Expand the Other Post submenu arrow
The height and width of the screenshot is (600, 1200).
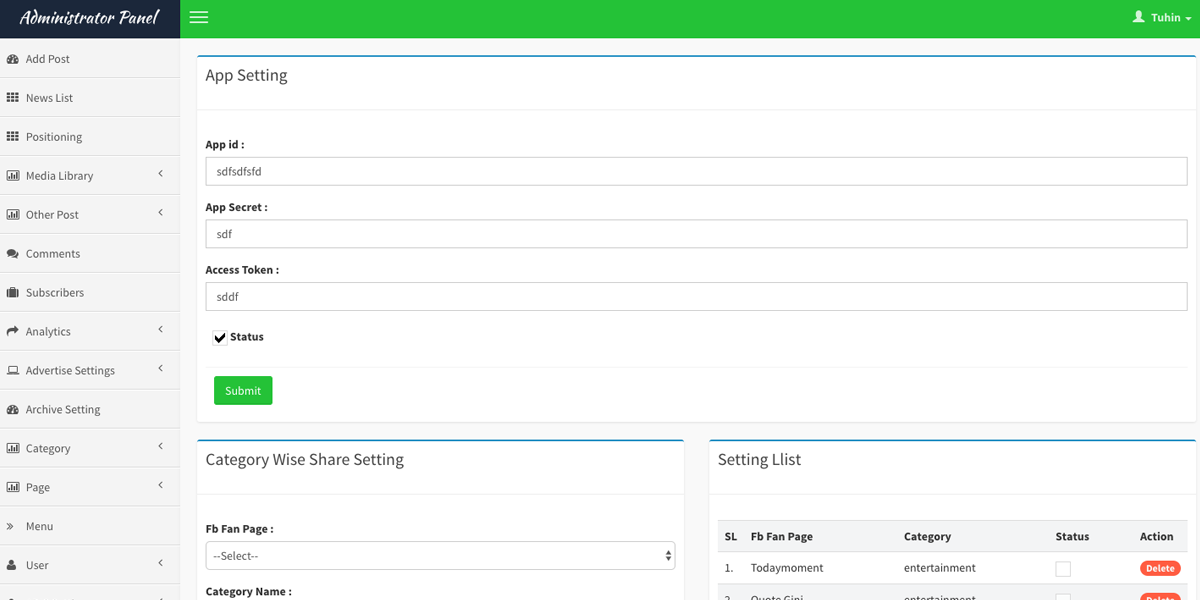tap(160, 214)
